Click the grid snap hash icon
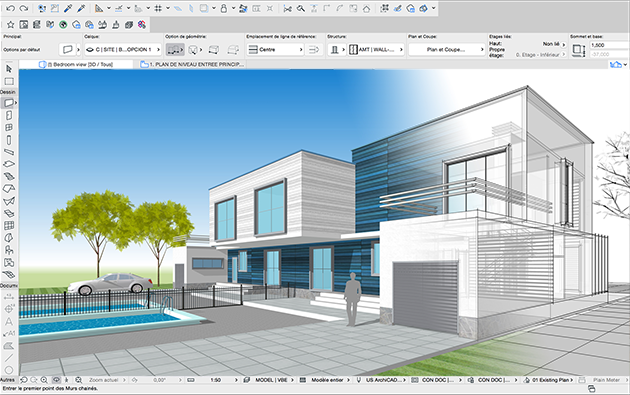 point(158,8)
